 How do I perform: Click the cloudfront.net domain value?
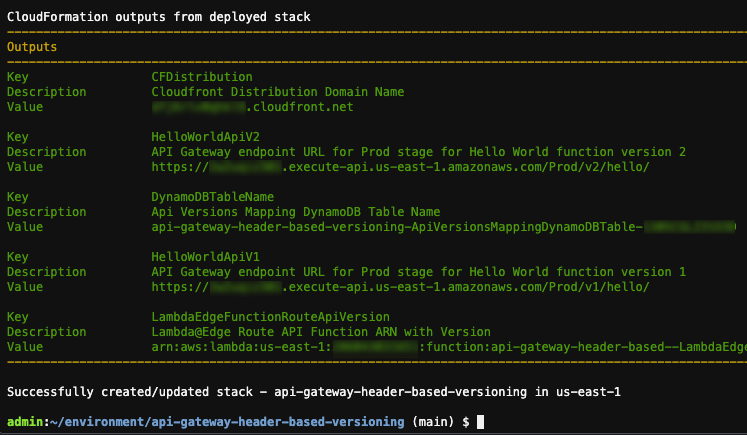(252, 107)
